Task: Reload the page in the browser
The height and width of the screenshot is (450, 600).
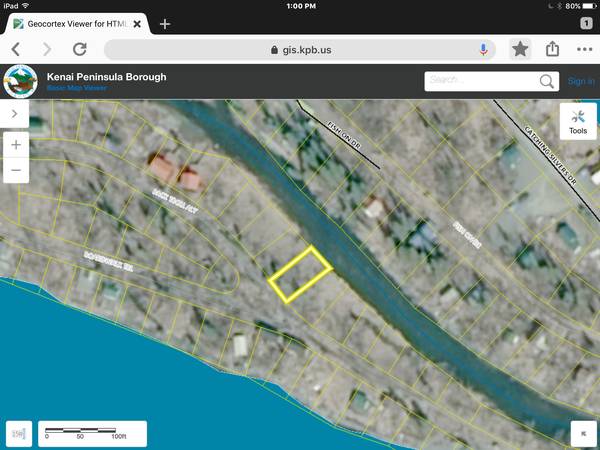Action: [x=79, y=48]
